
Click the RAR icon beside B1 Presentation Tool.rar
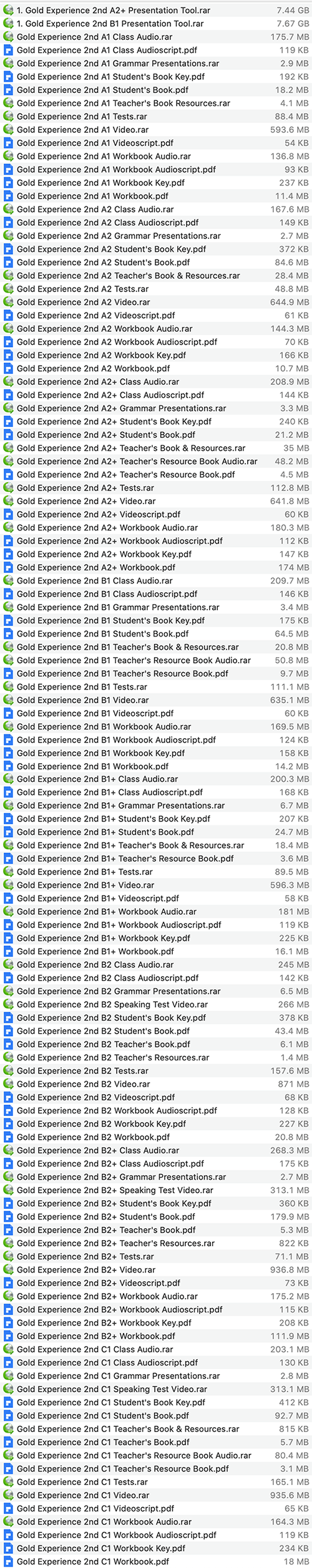8,24
